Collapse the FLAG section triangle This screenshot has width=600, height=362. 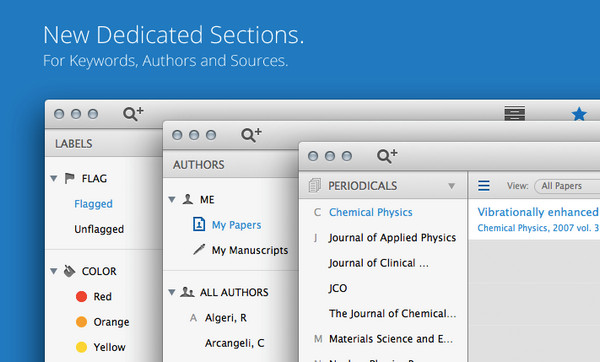click(54, 178)
